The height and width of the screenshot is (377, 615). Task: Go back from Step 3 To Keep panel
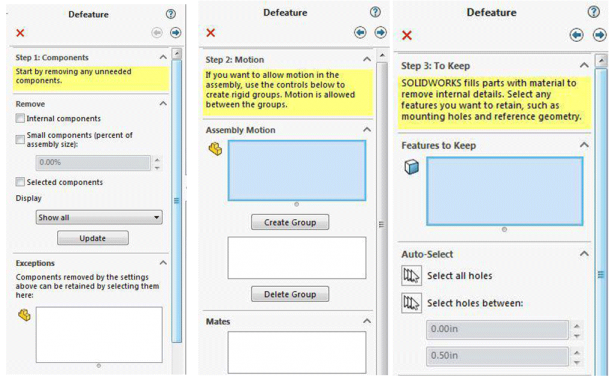pos(576,35)
